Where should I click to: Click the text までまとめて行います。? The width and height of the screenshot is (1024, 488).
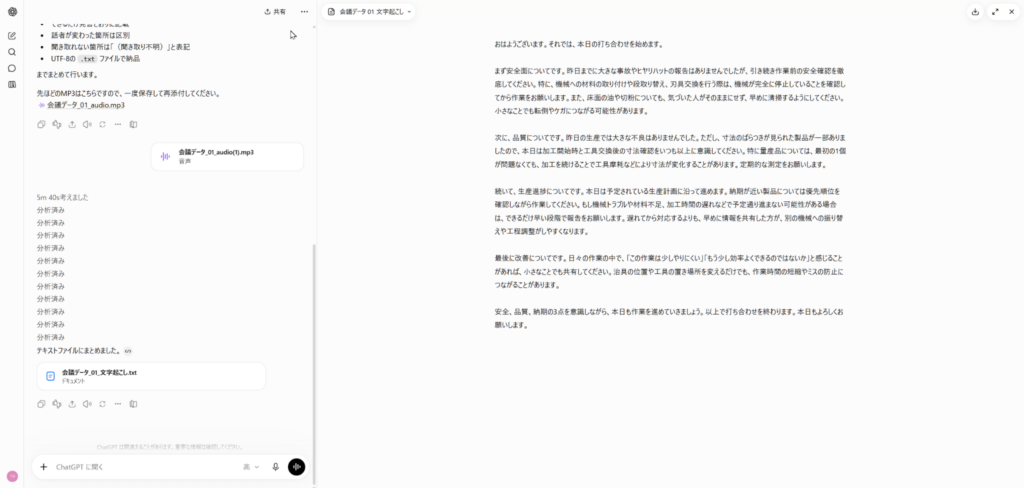67,74
